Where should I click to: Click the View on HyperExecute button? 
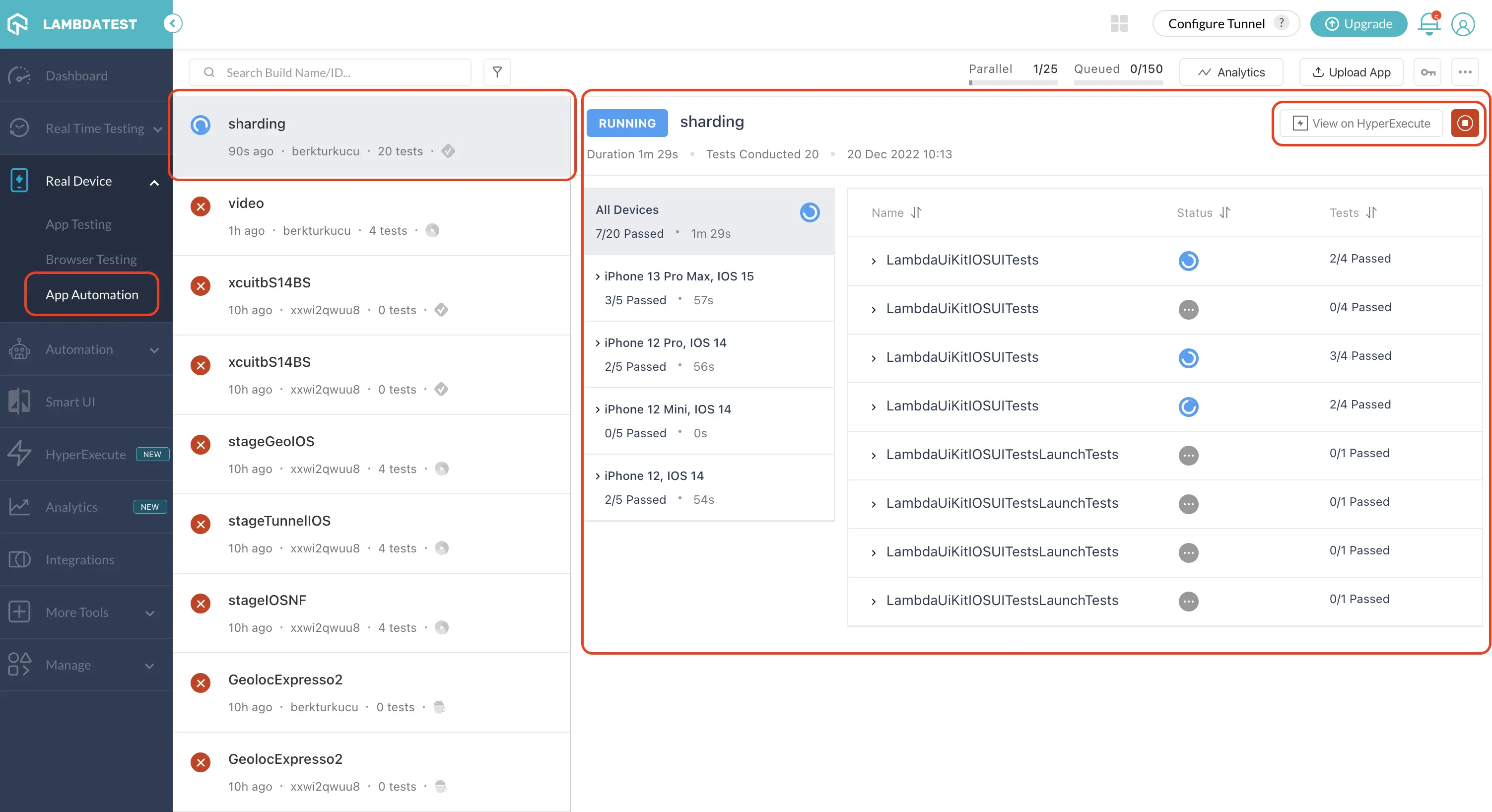click(x=1361, y=124)
